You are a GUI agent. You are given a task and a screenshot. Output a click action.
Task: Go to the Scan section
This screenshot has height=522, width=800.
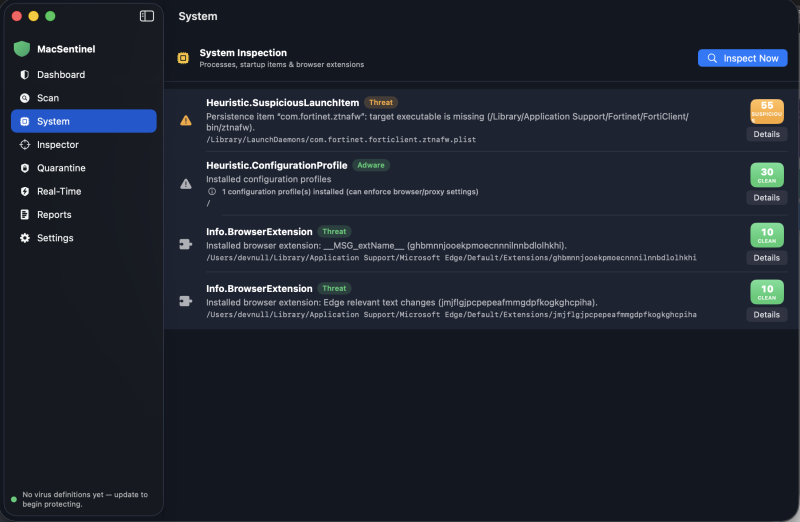point(84,98)
